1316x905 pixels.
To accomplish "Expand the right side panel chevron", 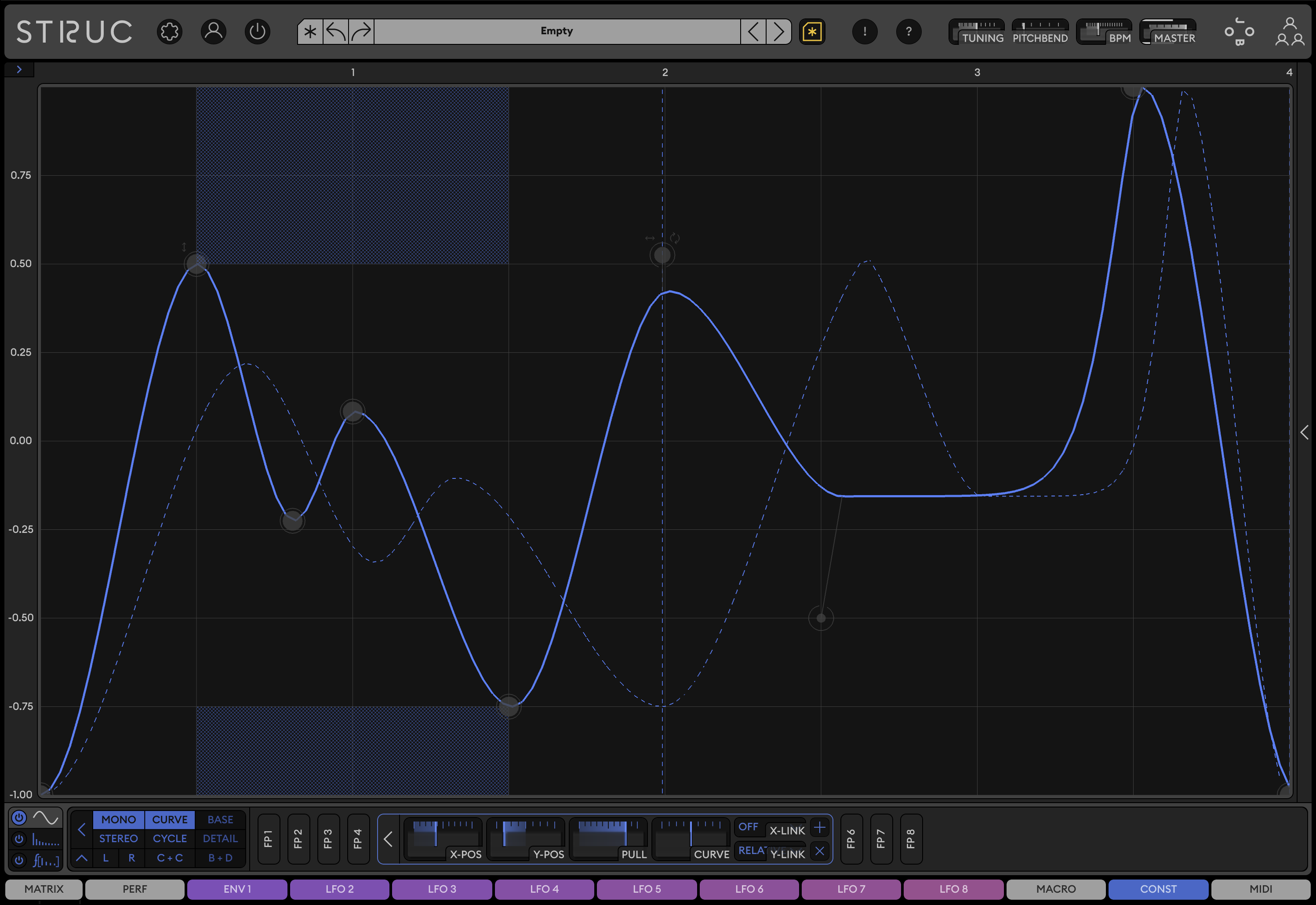I will (1305, 433).
